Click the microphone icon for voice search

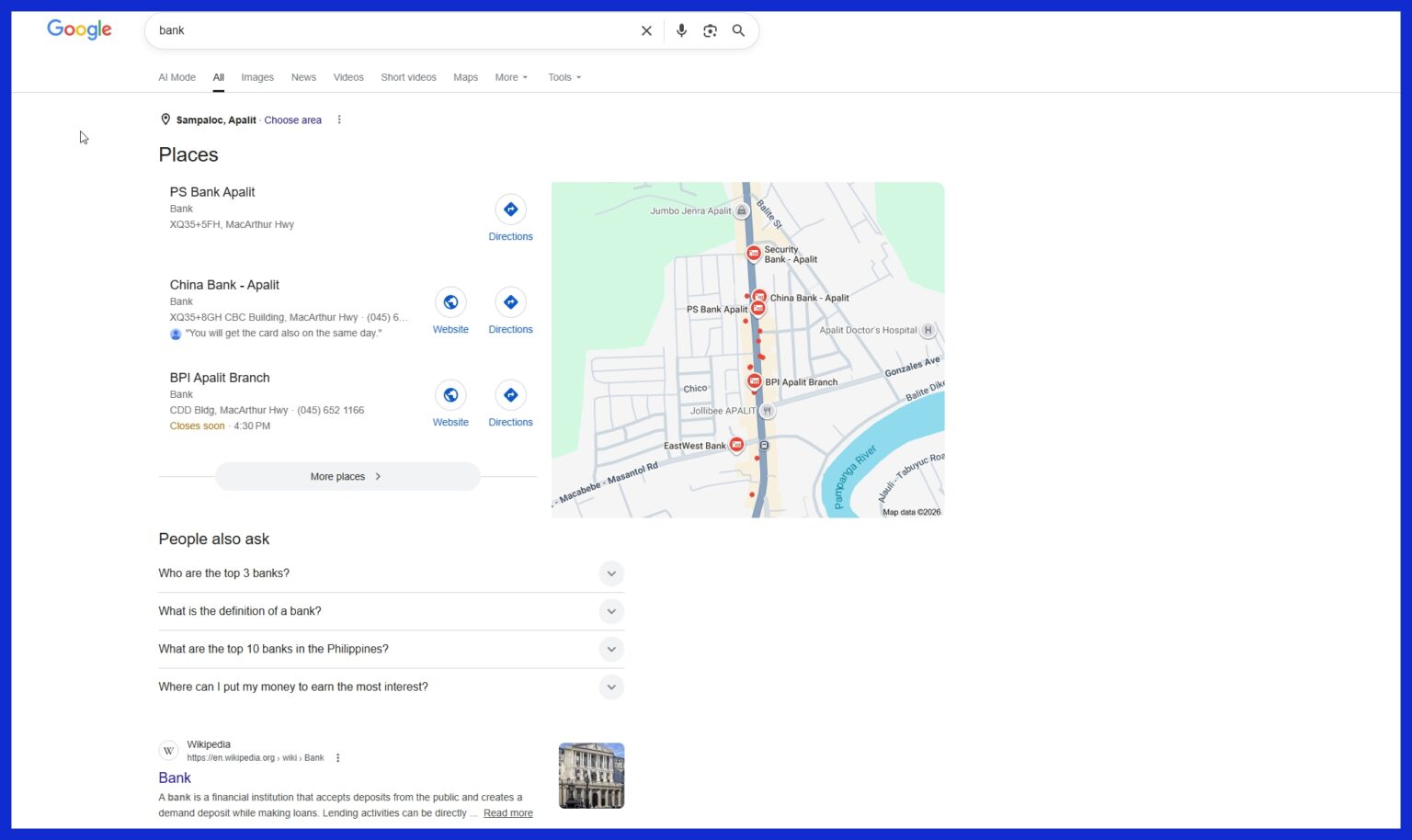[681, 30]
